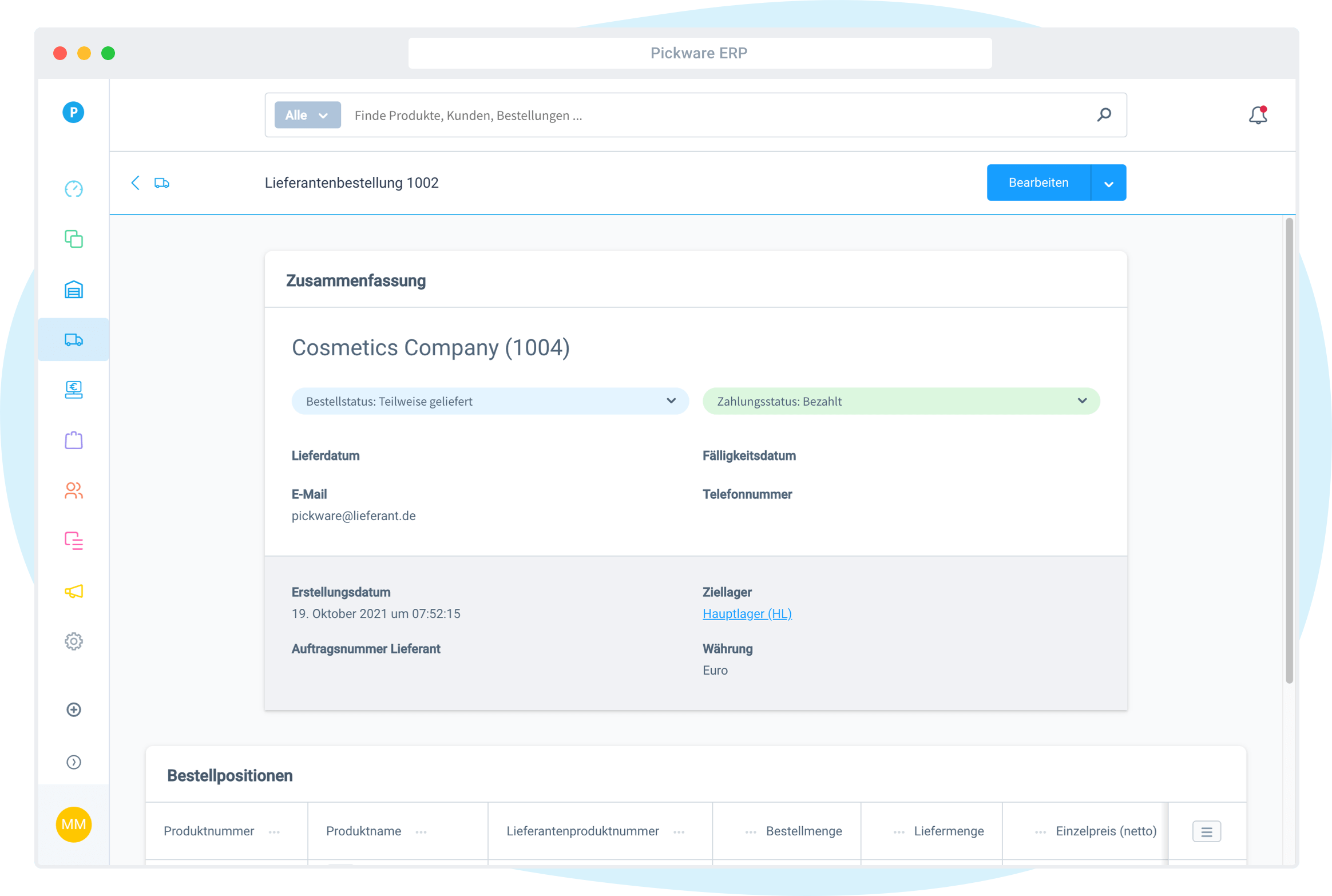
Task: Expand the Bearbeiten button arrow menu
Action: [x=1109, y=183]
